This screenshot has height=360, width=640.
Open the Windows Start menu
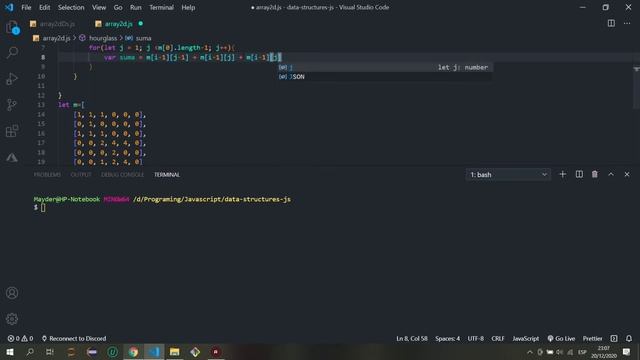tap(10, 352)
